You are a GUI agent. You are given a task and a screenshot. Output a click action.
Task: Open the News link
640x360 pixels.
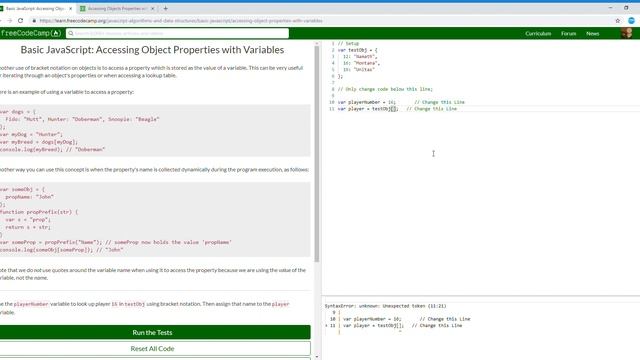click(592, 33)
